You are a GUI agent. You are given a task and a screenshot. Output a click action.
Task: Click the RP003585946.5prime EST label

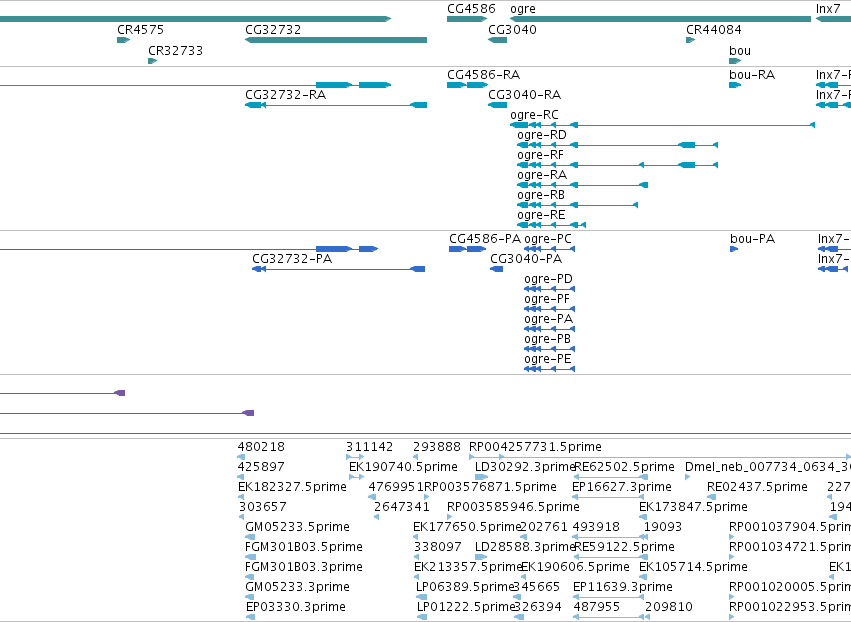[513, 507]
